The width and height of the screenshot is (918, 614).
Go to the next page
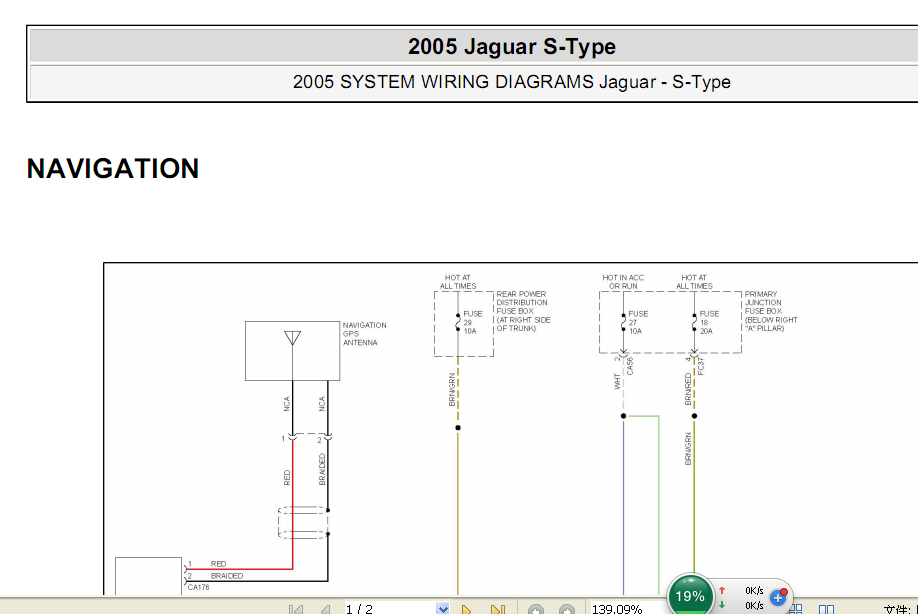(x=467, y=609)
